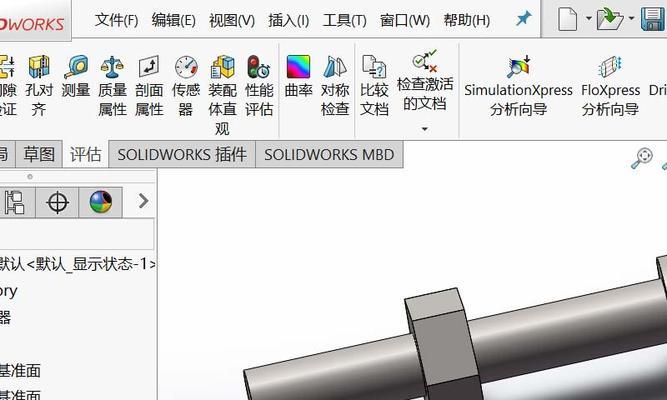
Task: Select 默认<默认_显示状态-1> tree item
Action: click(x=77, y=264)
